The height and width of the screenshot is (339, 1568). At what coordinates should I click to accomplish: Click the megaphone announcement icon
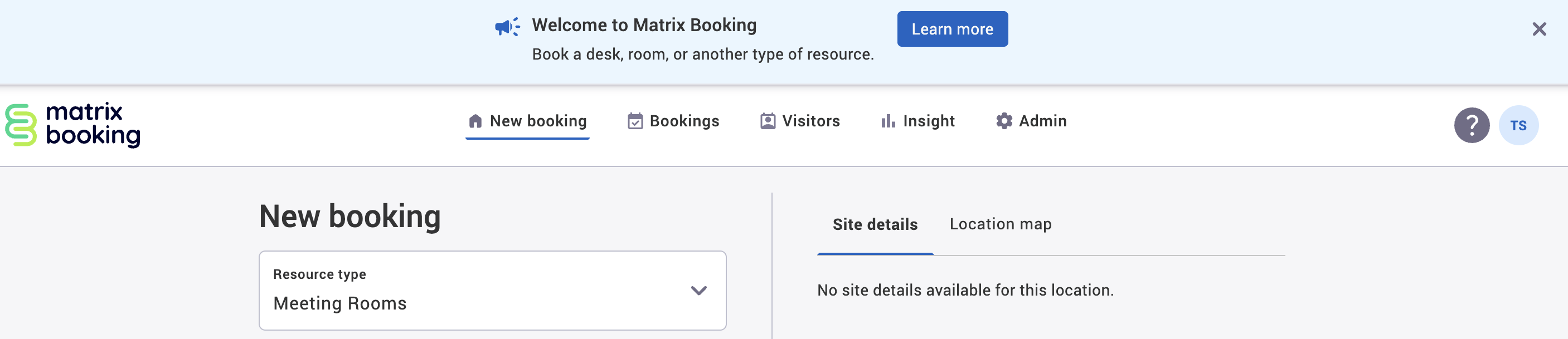(507, 27)
